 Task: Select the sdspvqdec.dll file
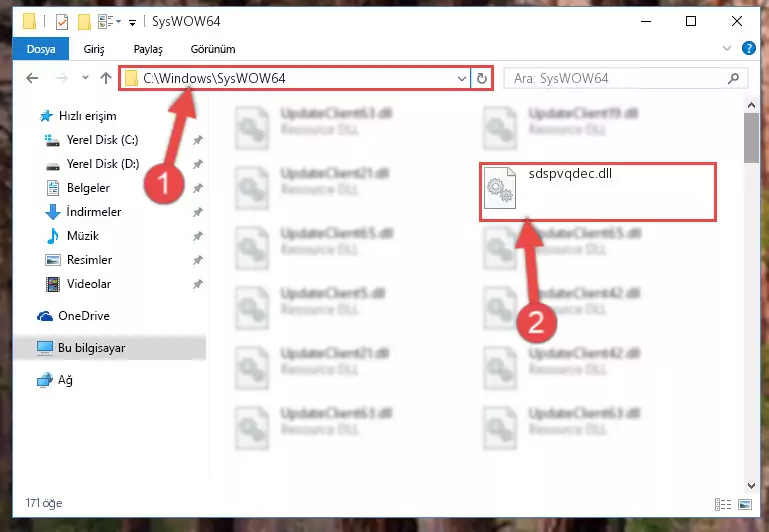(x=597, y=191)
